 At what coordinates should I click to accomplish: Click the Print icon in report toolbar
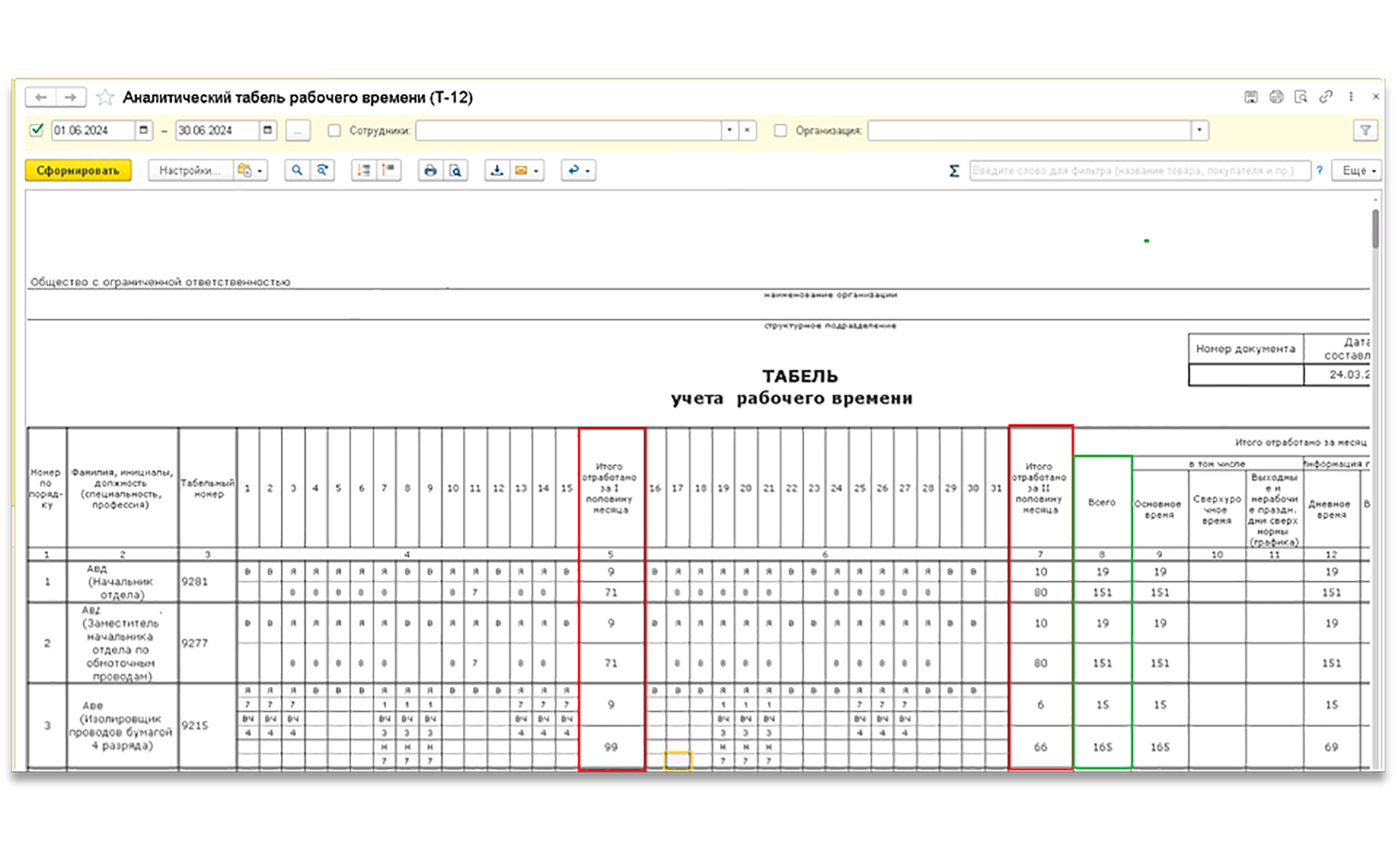point(430,170)
